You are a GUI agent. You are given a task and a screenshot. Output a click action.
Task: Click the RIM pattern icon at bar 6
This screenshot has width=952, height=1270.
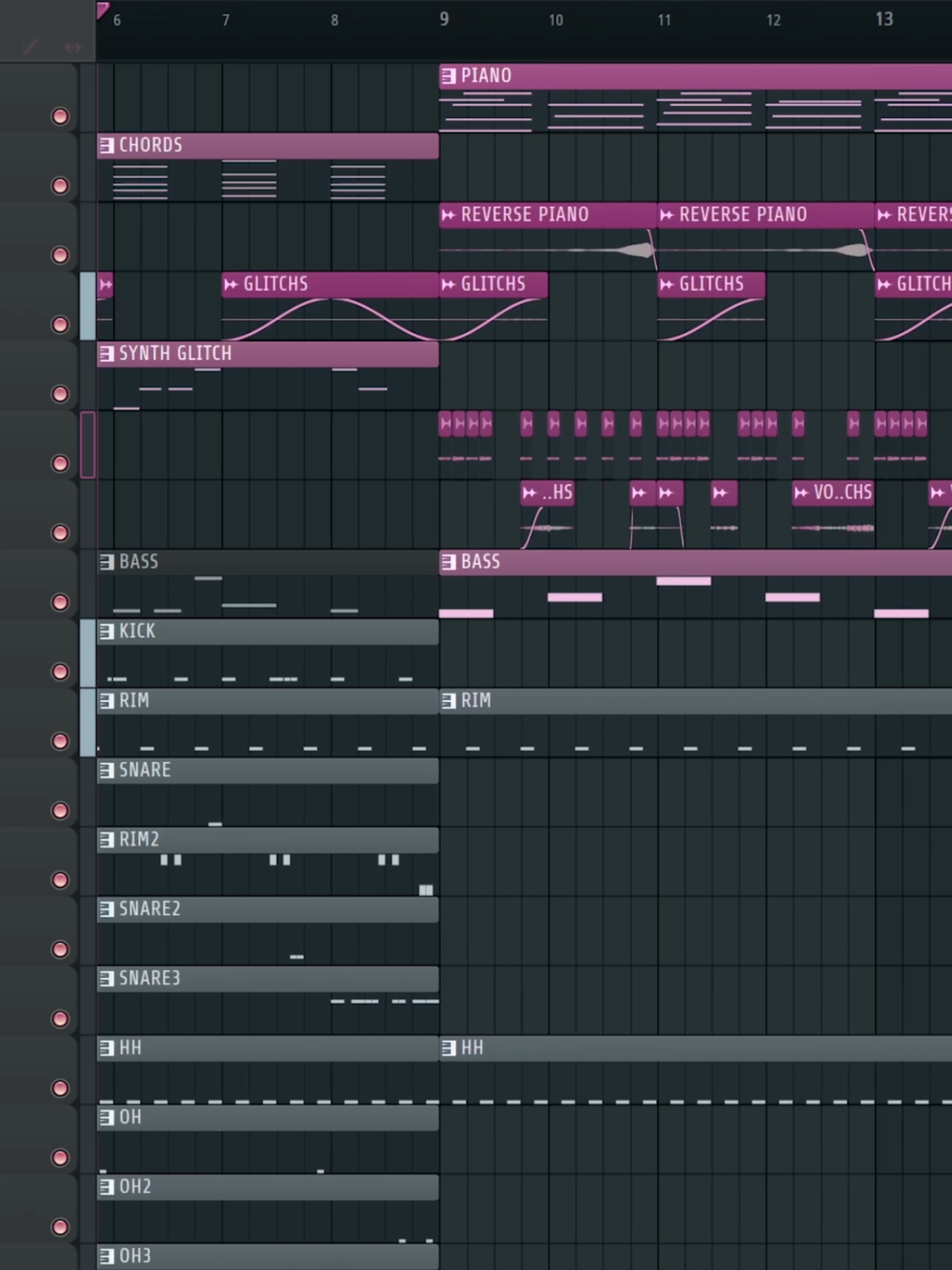[x=107, y=701]
